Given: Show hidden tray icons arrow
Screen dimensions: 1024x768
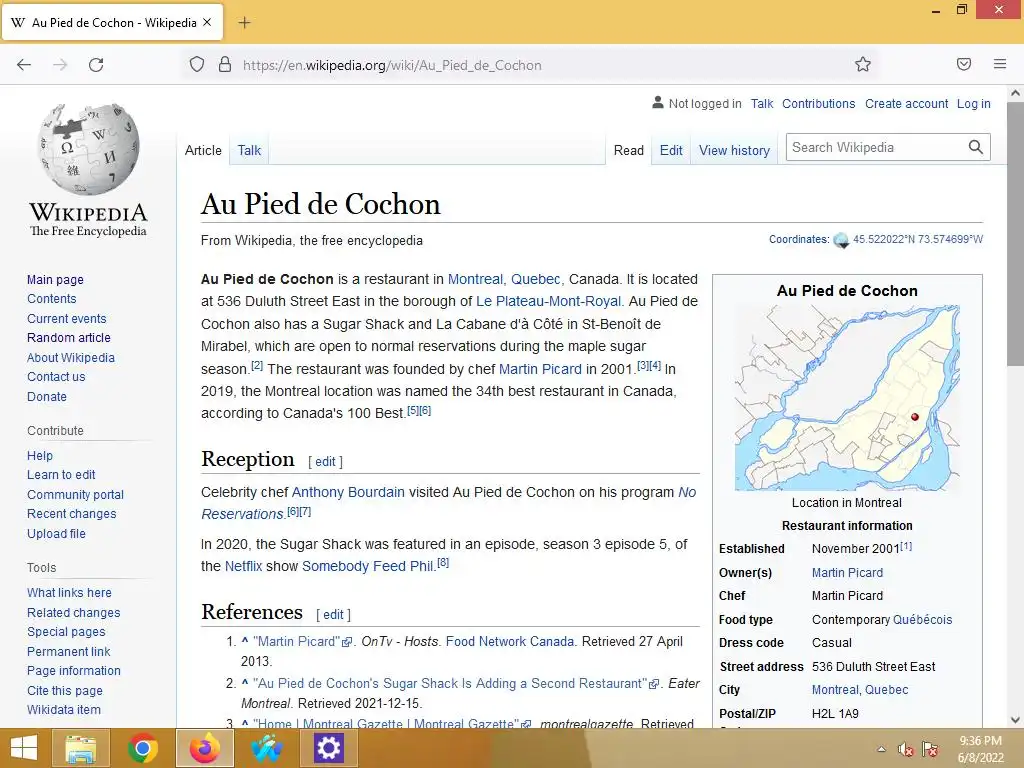Looking at the screenshot, I should tap(882, 749).
